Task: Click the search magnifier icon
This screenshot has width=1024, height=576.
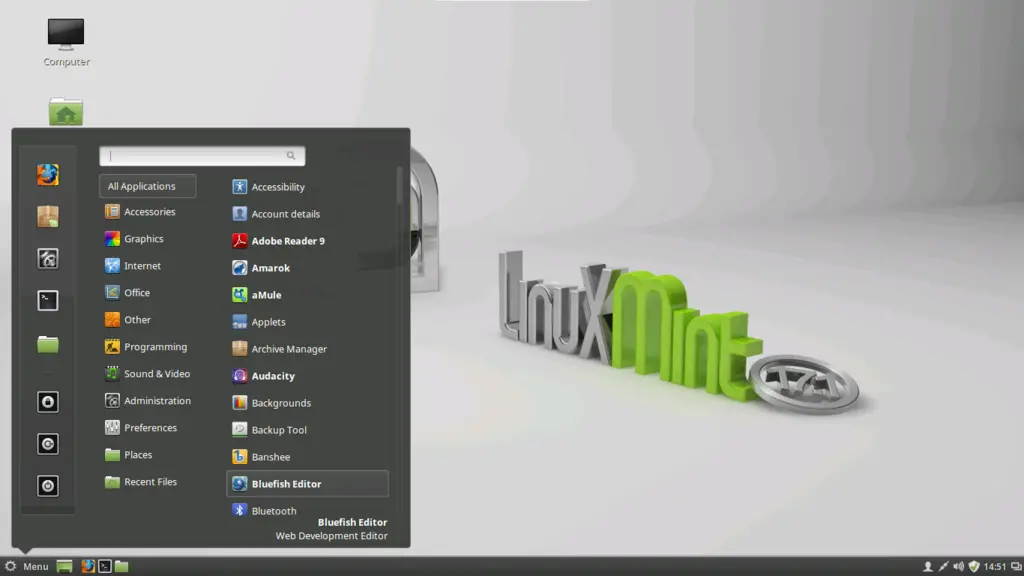Action: pos(291,155)
